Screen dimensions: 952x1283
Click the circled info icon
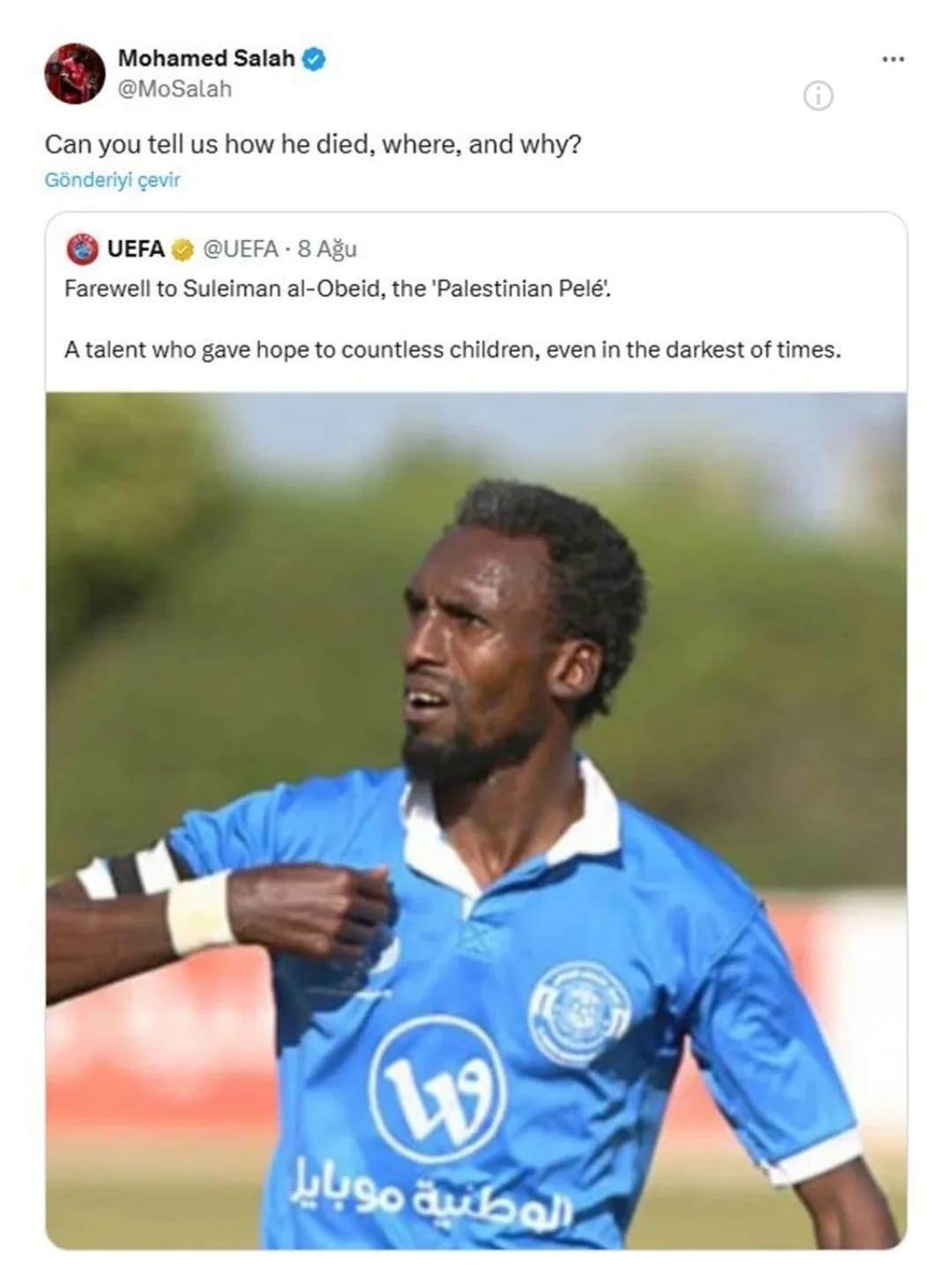click(818, 95)
